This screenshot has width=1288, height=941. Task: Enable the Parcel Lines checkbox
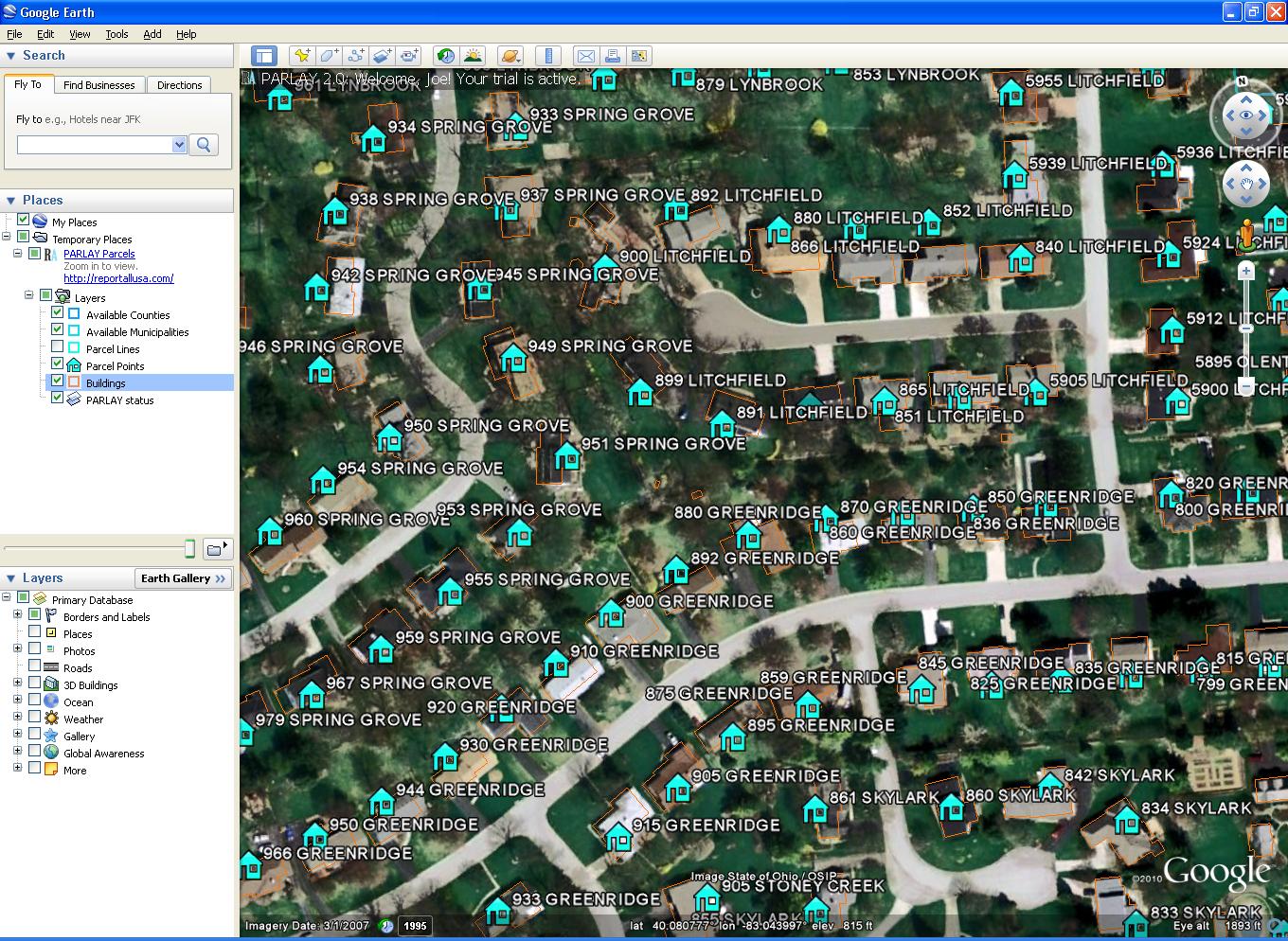58,347
